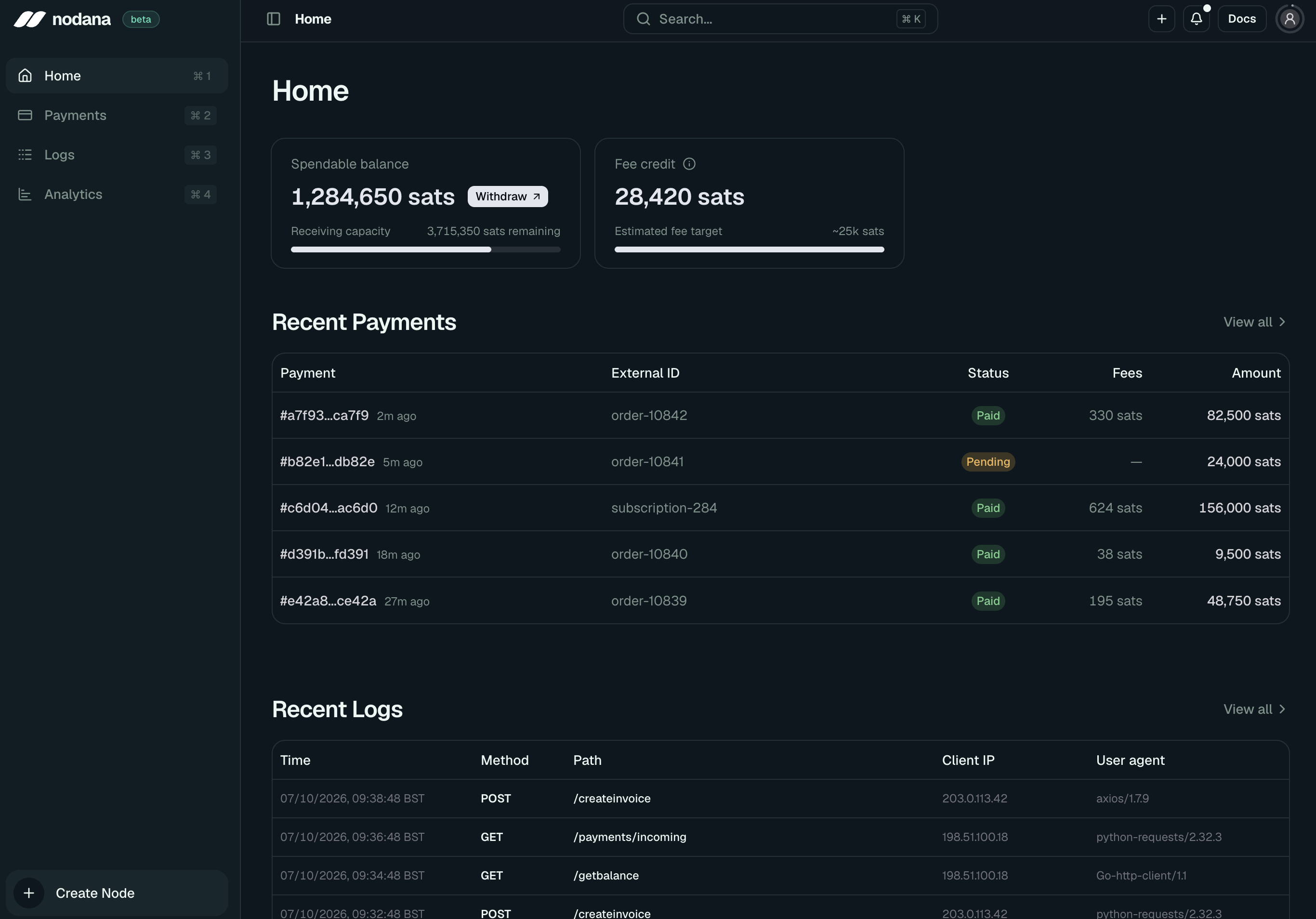Click the axios/1.7.9 user agent
This screenshot has width=1316, height=919.
(x=1122, y=799)
